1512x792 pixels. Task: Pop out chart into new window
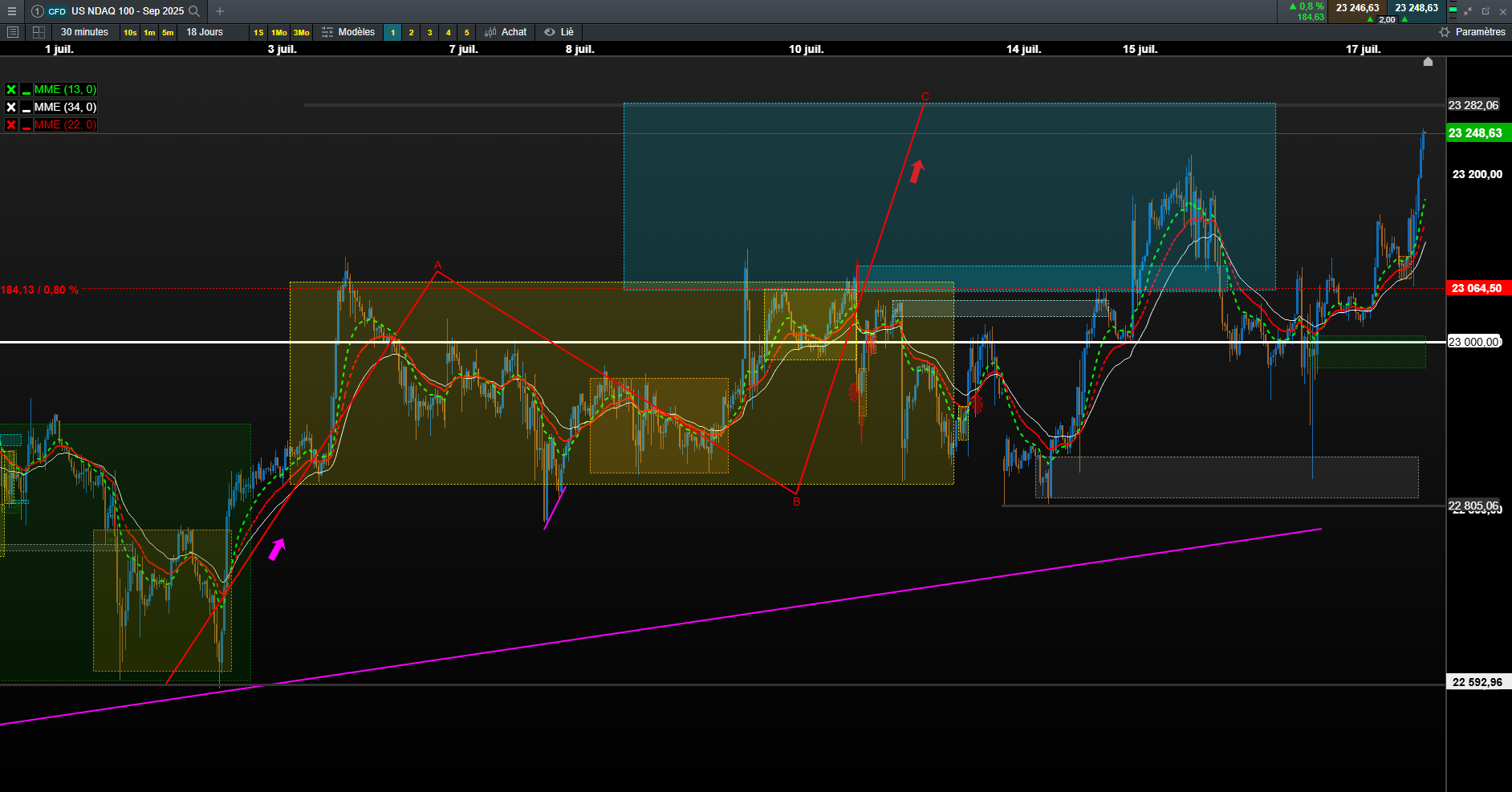1486,11
